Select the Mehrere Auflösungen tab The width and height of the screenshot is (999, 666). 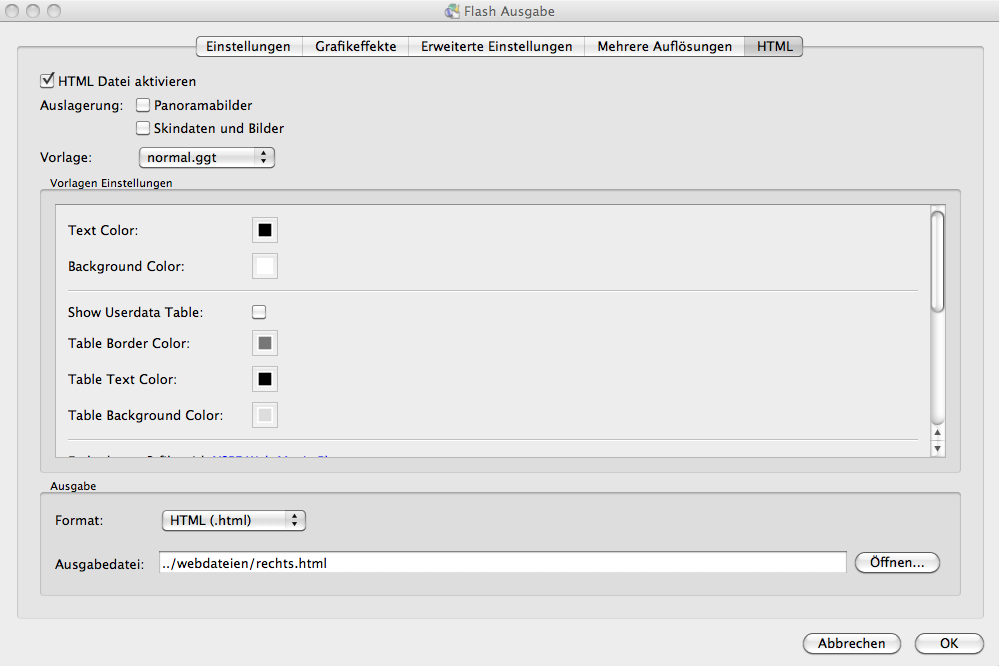[x=664, y=46]
